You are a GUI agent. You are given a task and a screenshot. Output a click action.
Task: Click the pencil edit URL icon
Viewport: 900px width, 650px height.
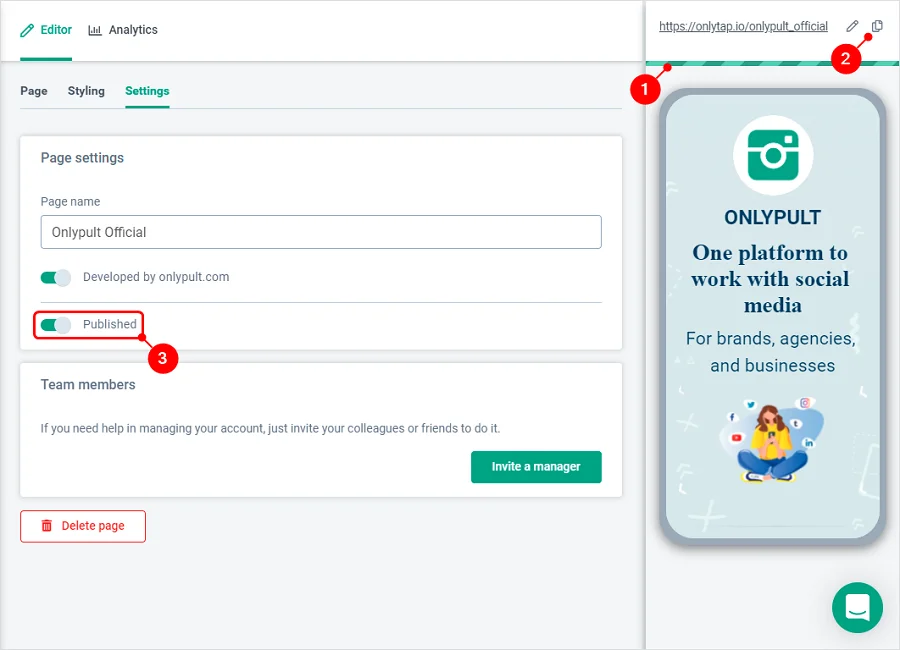pyautogui.click(x=852, y=26)
